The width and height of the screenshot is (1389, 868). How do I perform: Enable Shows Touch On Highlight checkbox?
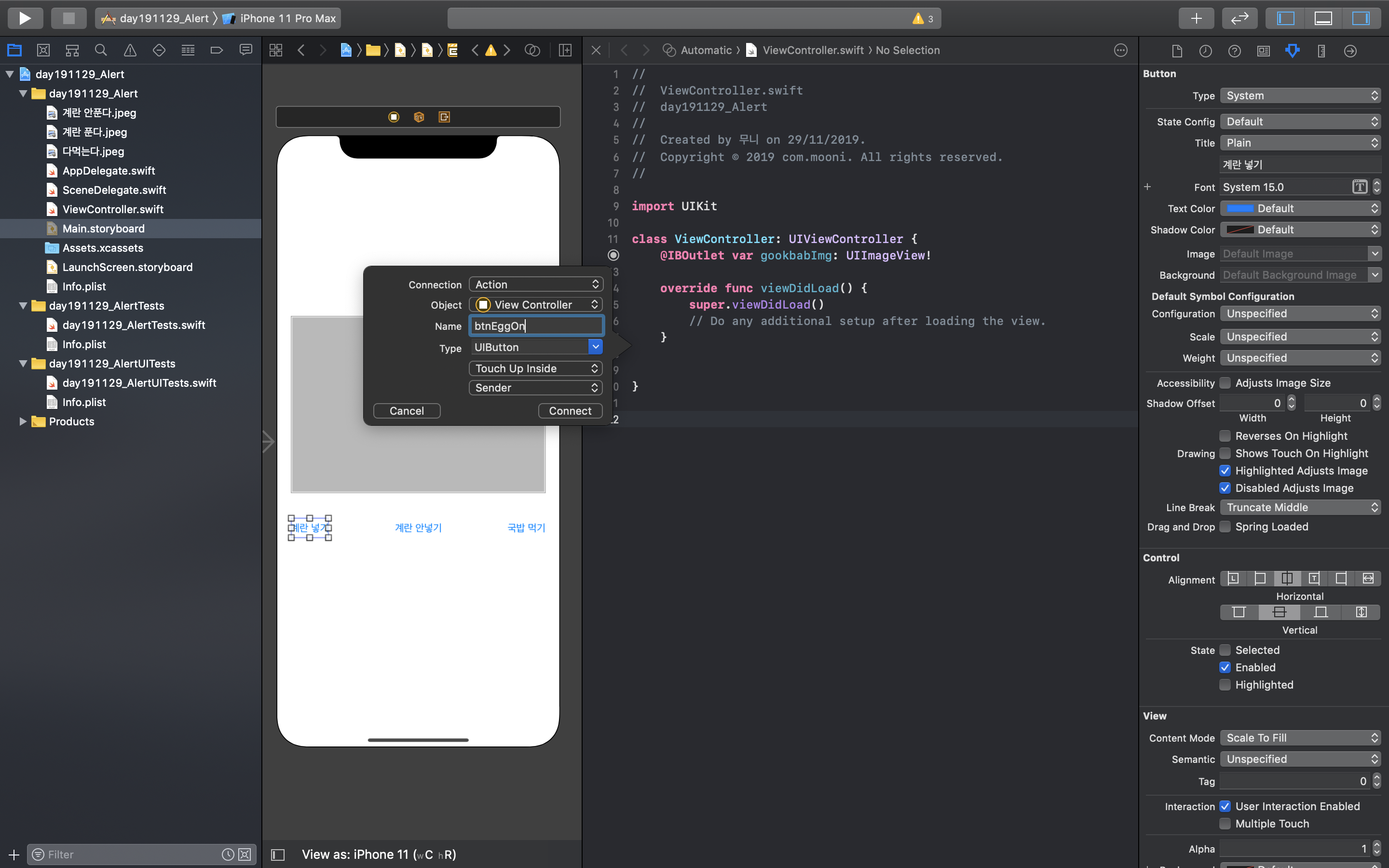pos(1225,453)
